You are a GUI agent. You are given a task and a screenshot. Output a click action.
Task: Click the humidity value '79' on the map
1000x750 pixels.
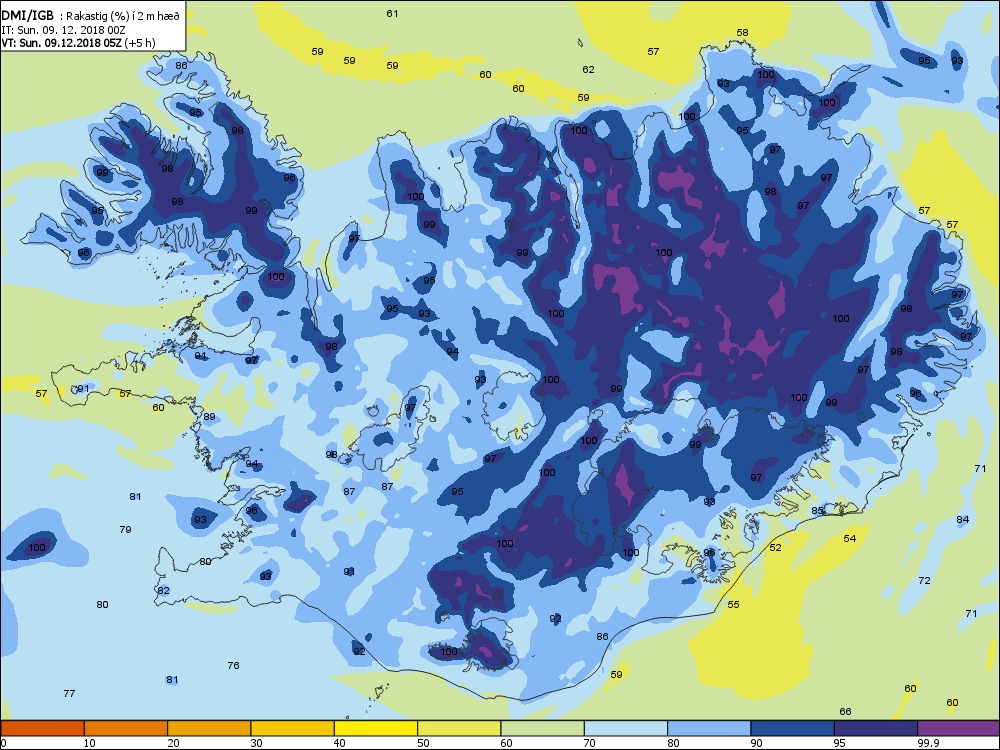pyautogui.click(x=125, y=529)
